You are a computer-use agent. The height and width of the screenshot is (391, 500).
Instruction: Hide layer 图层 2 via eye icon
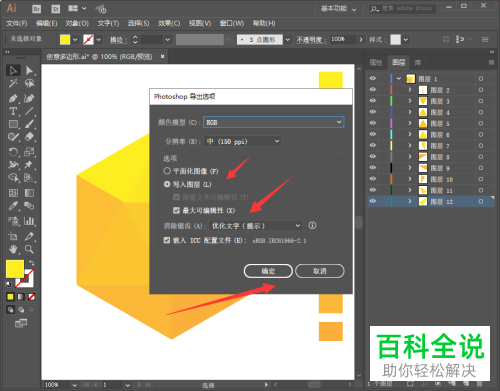coord(373,90)
